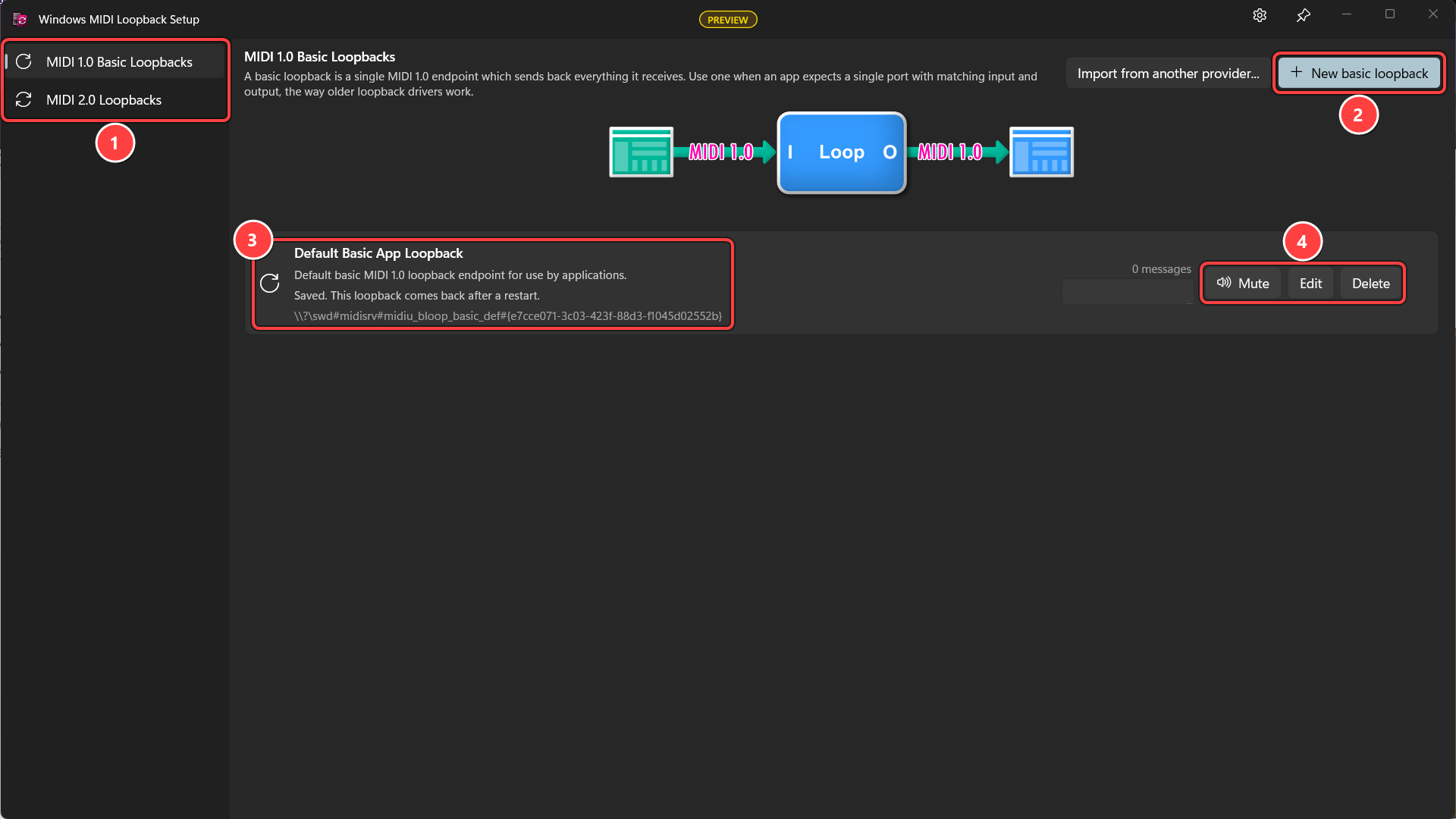The image size is (1456, 819).
Task: Click the blue Loop box in diagram
Action: point(842,152)
